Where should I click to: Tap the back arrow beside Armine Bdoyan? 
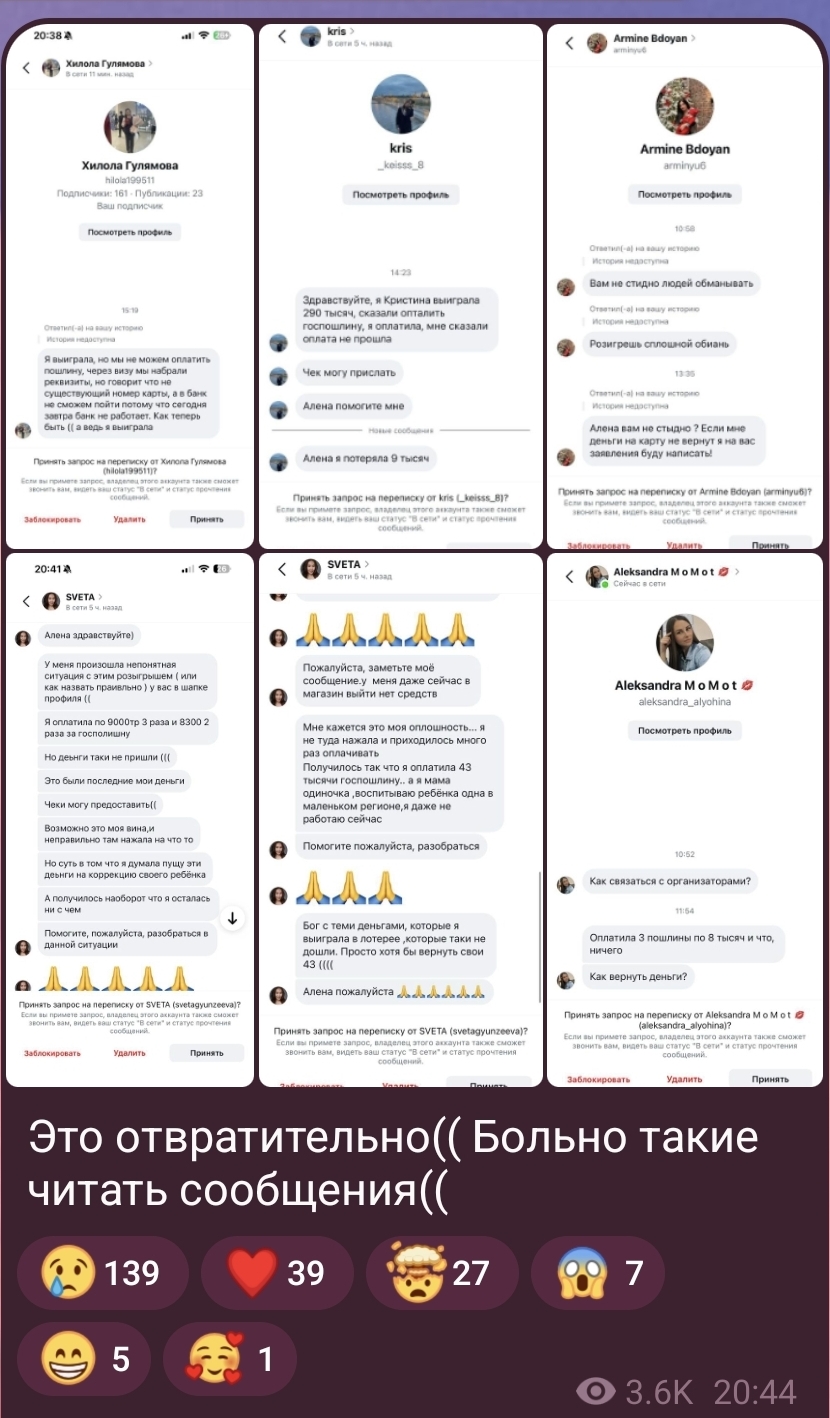point(569,43)
